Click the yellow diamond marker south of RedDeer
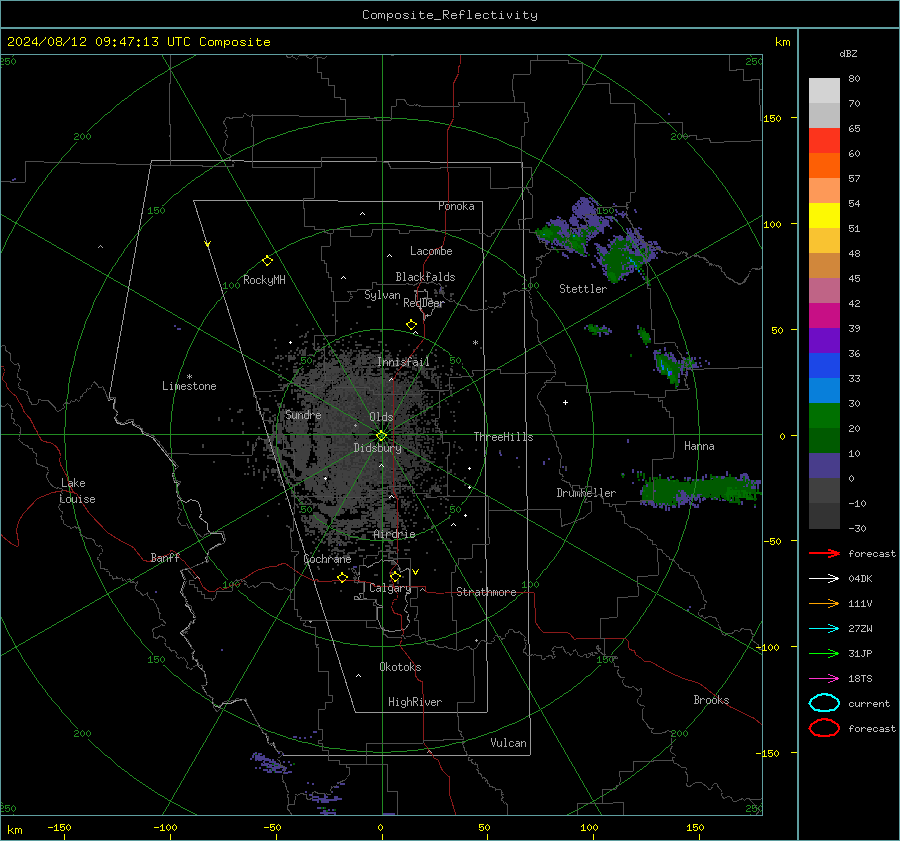Image resolution: width=900 pixels, height=841 pixels. click(412, 325)
